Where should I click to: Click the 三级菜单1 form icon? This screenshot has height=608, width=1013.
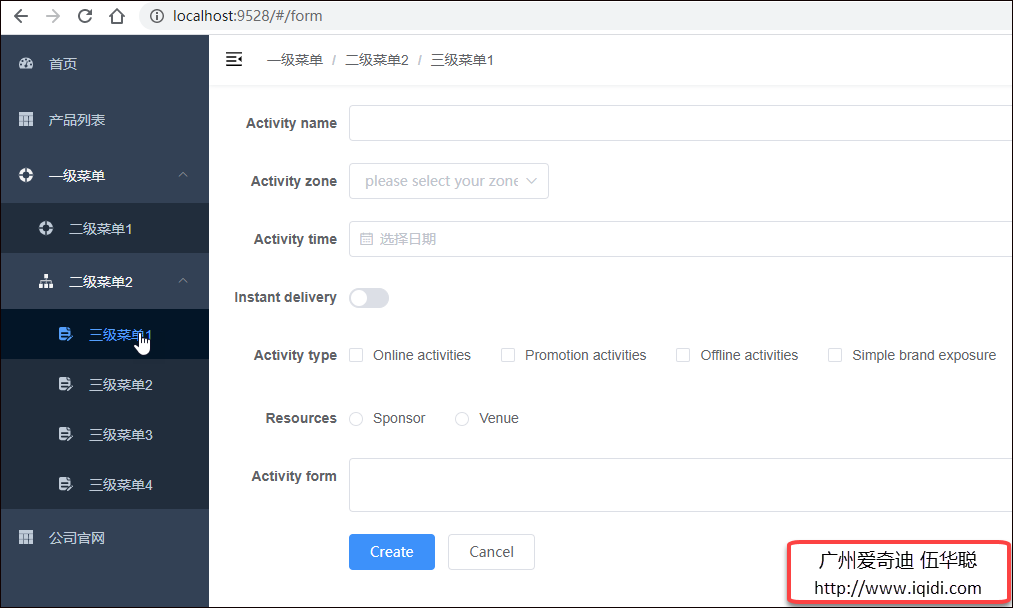pyautogui.click(x=65, y=334)
